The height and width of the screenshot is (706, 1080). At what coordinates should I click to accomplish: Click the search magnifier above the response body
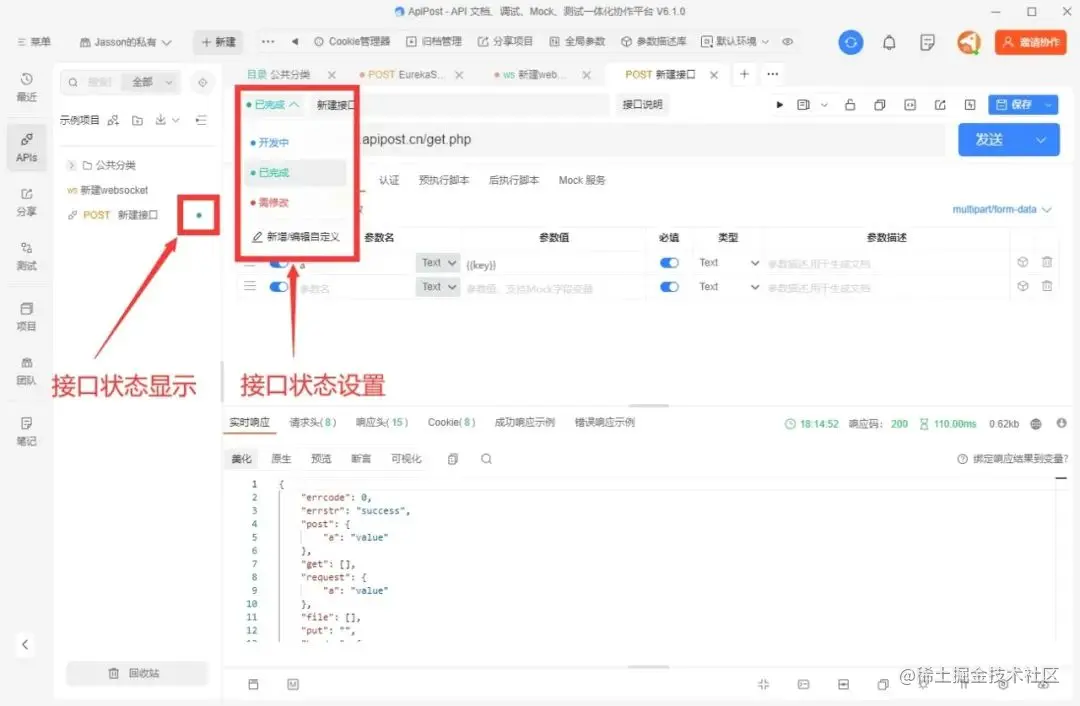point(486,457)
